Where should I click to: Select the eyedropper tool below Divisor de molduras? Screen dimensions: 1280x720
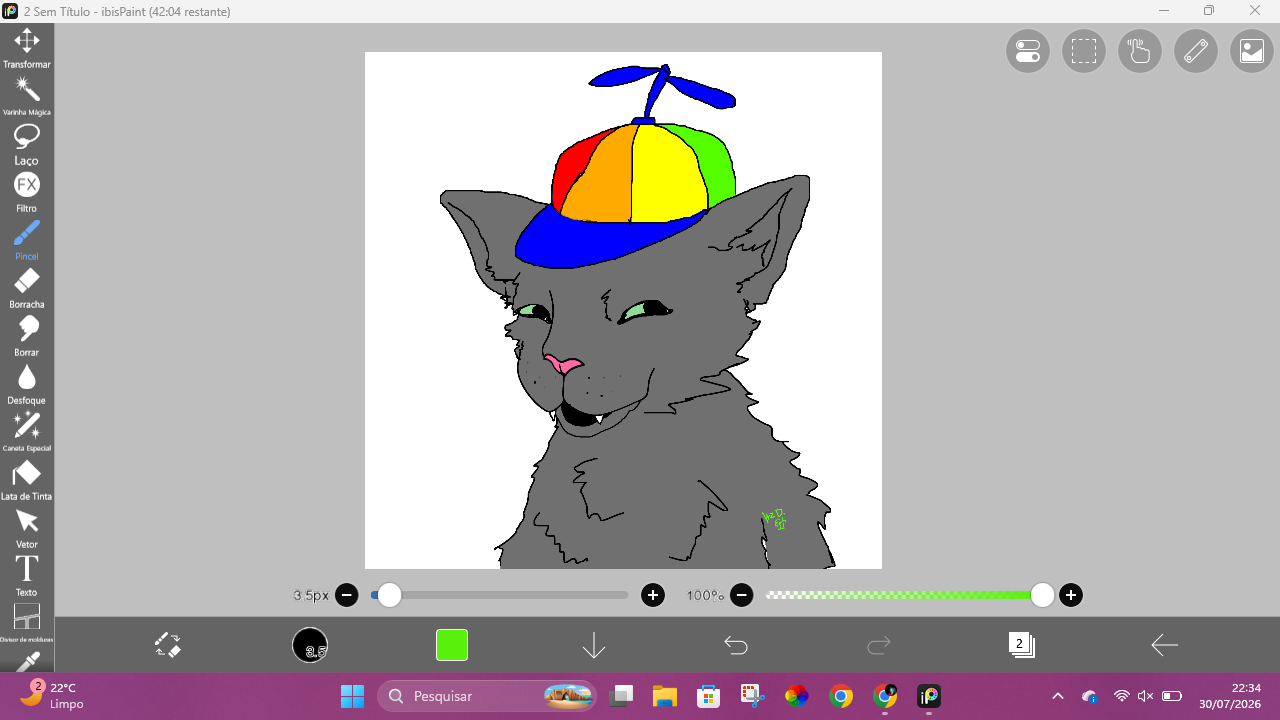click(x=27, y=660)
